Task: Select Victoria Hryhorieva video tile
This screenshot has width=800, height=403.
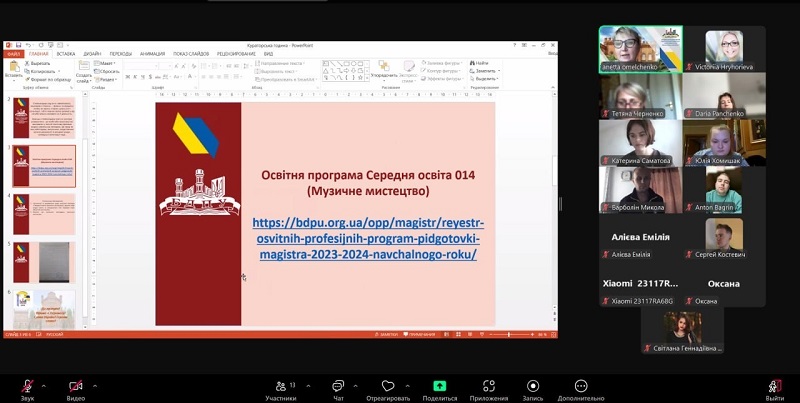Action: 724,49
